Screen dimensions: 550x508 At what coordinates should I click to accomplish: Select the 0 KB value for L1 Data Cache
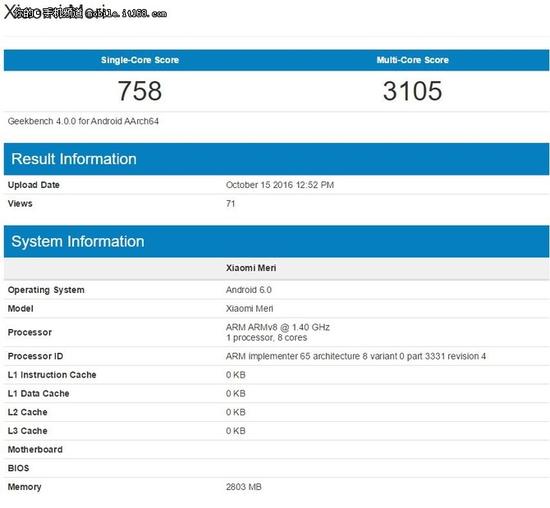(x=236, y=394)
